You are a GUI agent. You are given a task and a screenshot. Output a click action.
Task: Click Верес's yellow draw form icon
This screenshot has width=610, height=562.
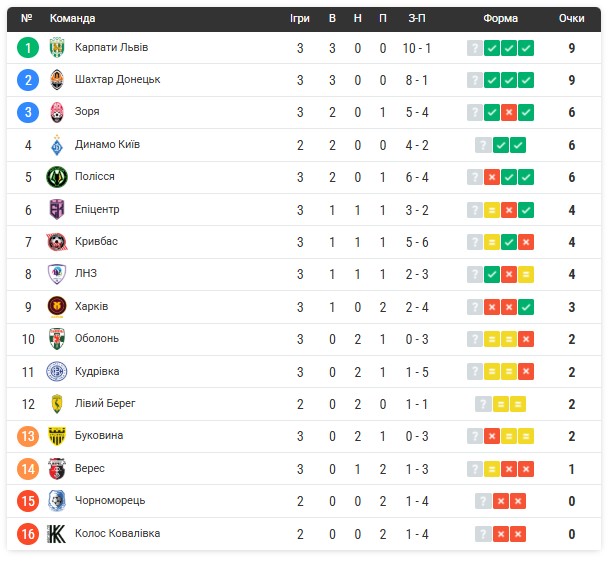pyautogui.click(x=492, y=469)
